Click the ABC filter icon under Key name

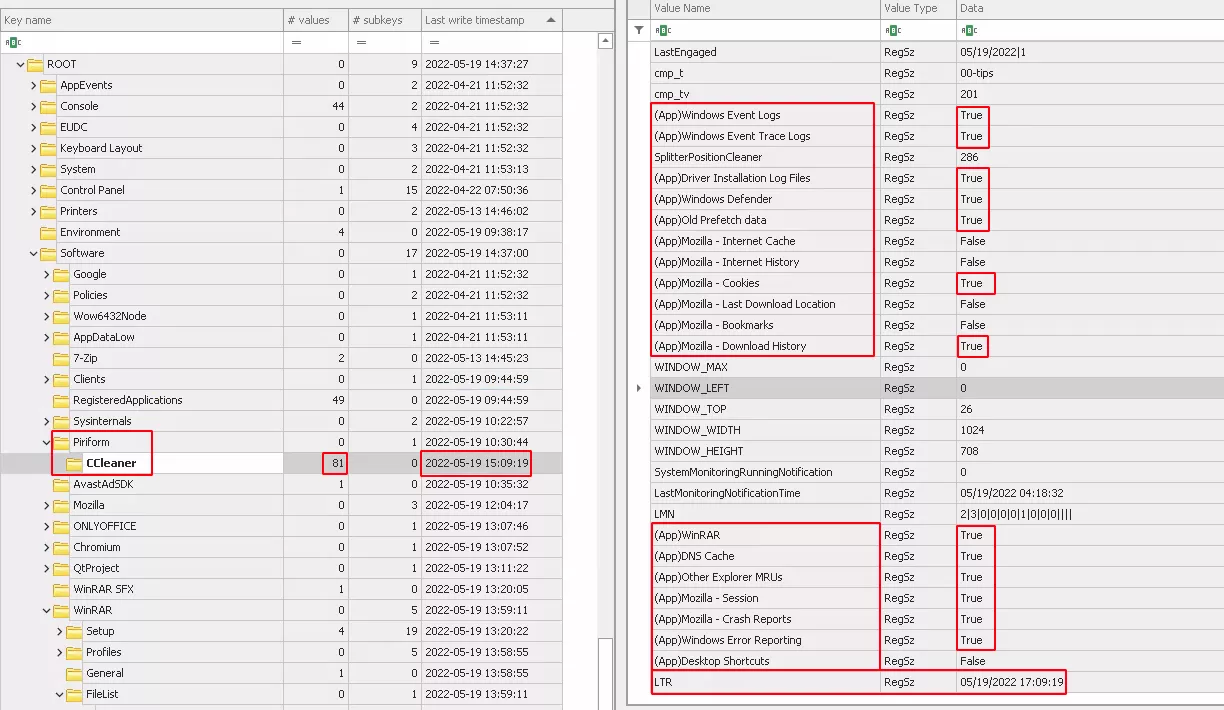(12, 42)
